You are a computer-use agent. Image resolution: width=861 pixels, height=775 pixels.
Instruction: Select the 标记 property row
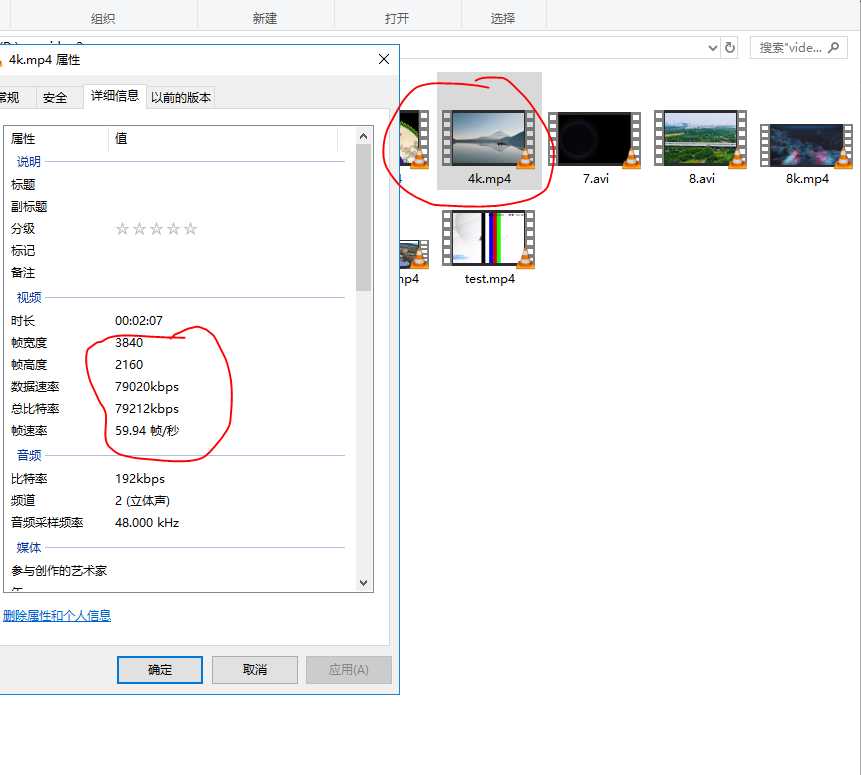click(x=177, y=250)
